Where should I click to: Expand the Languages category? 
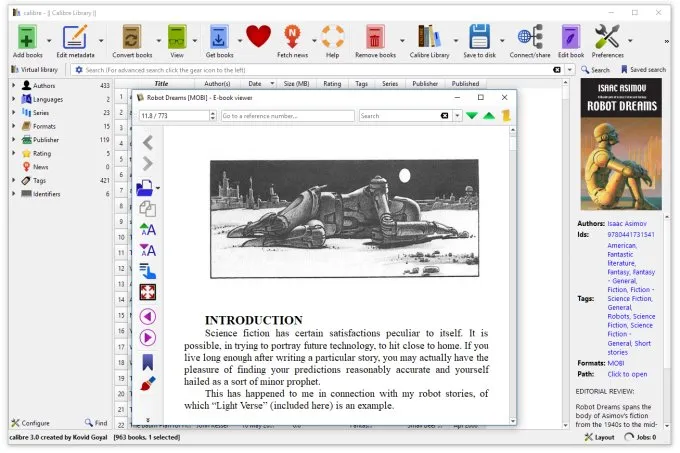[x=13, y=99]
